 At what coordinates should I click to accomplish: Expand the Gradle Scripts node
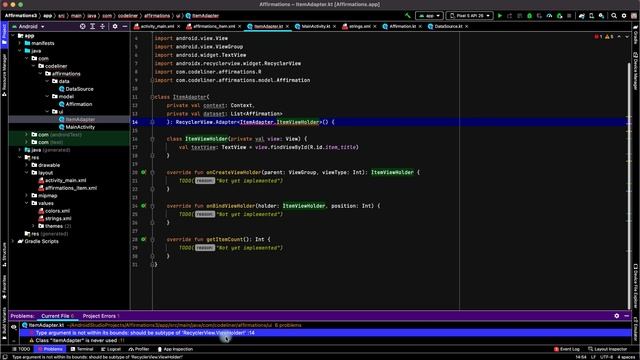click(13, 241)
